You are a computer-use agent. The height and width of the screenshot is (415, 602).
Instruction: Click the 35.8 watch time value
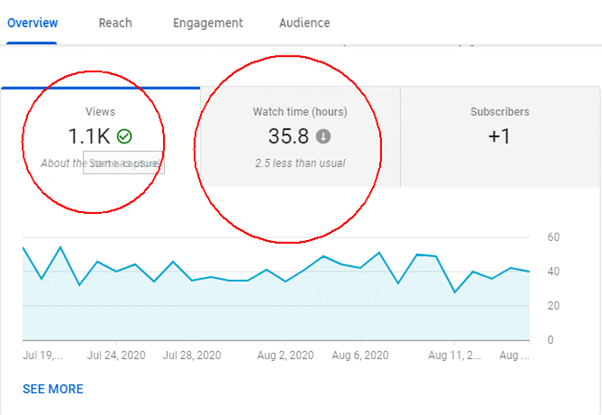(288, 136)
